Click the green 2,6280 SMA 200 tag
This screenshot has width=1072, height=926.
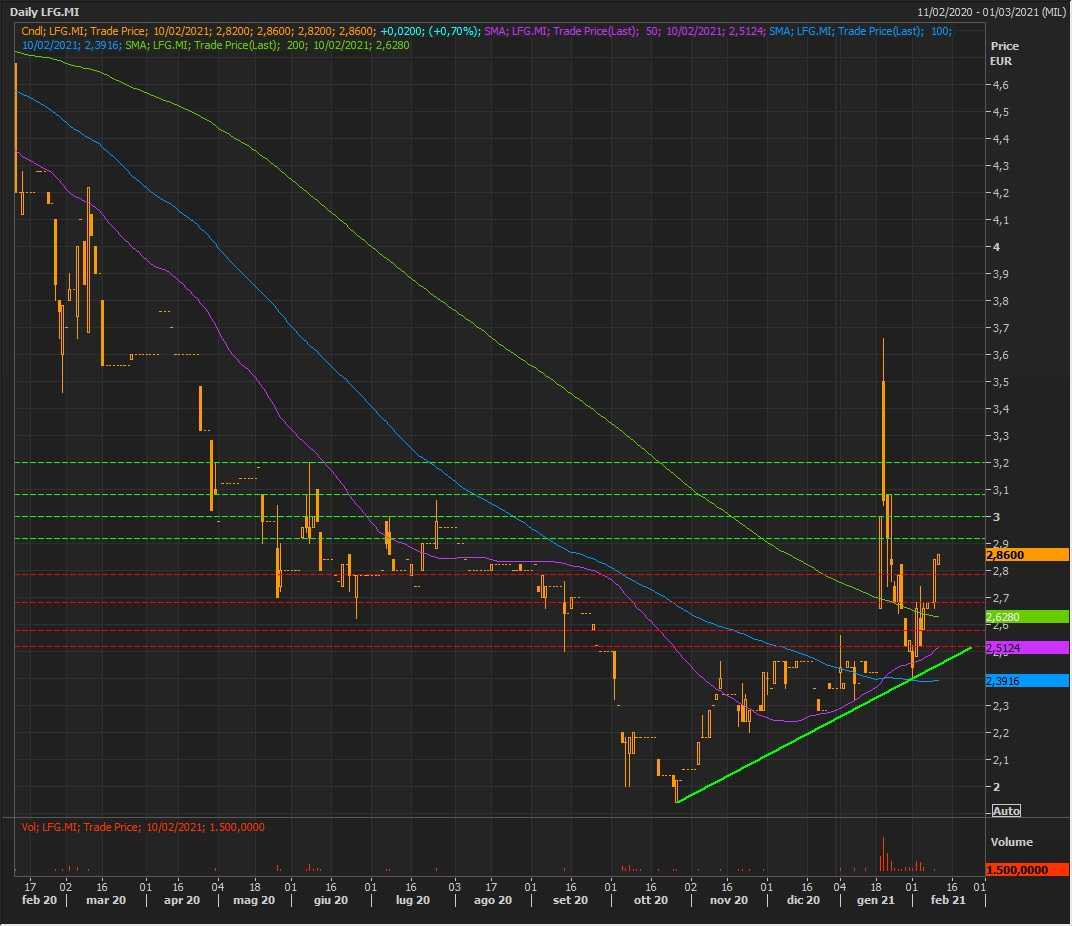1026,617
